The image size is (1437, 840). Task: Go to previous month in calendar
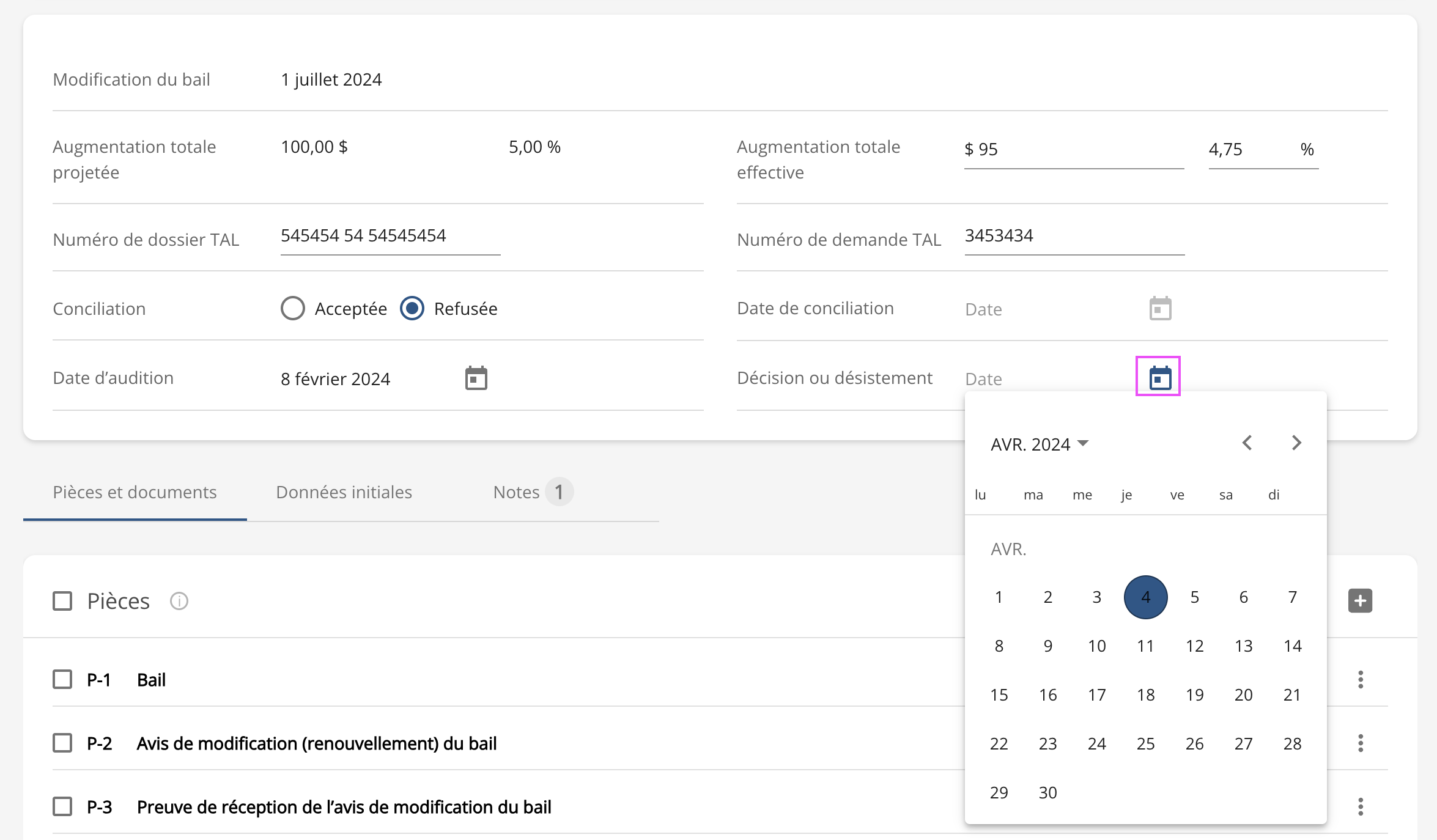(1247, 443)
